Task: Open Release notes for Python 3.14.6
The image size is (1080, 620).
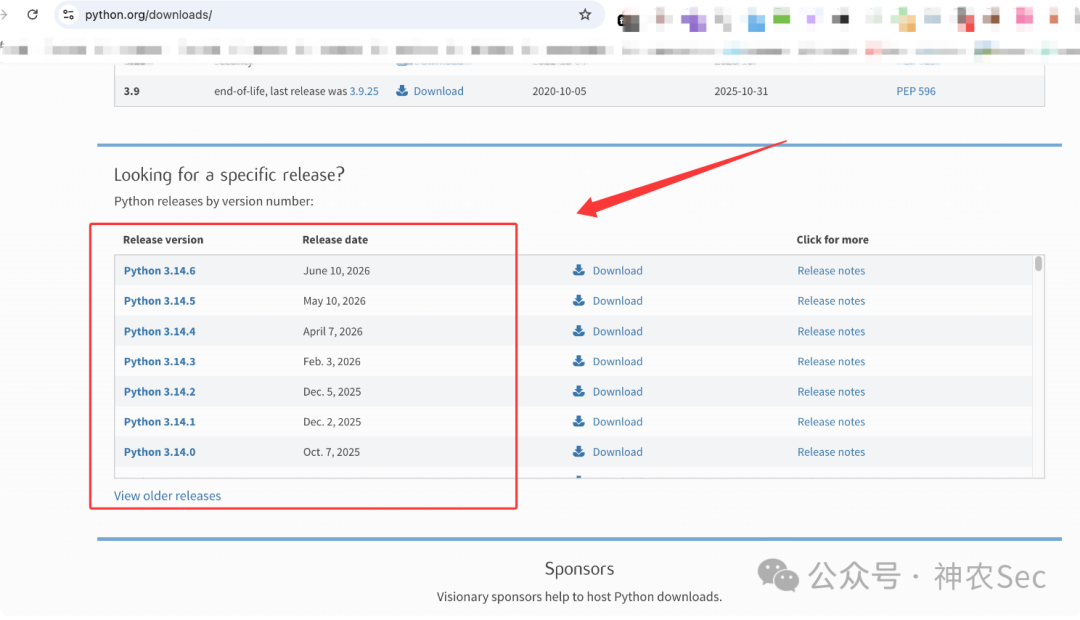Action: (x=831, y=271)
